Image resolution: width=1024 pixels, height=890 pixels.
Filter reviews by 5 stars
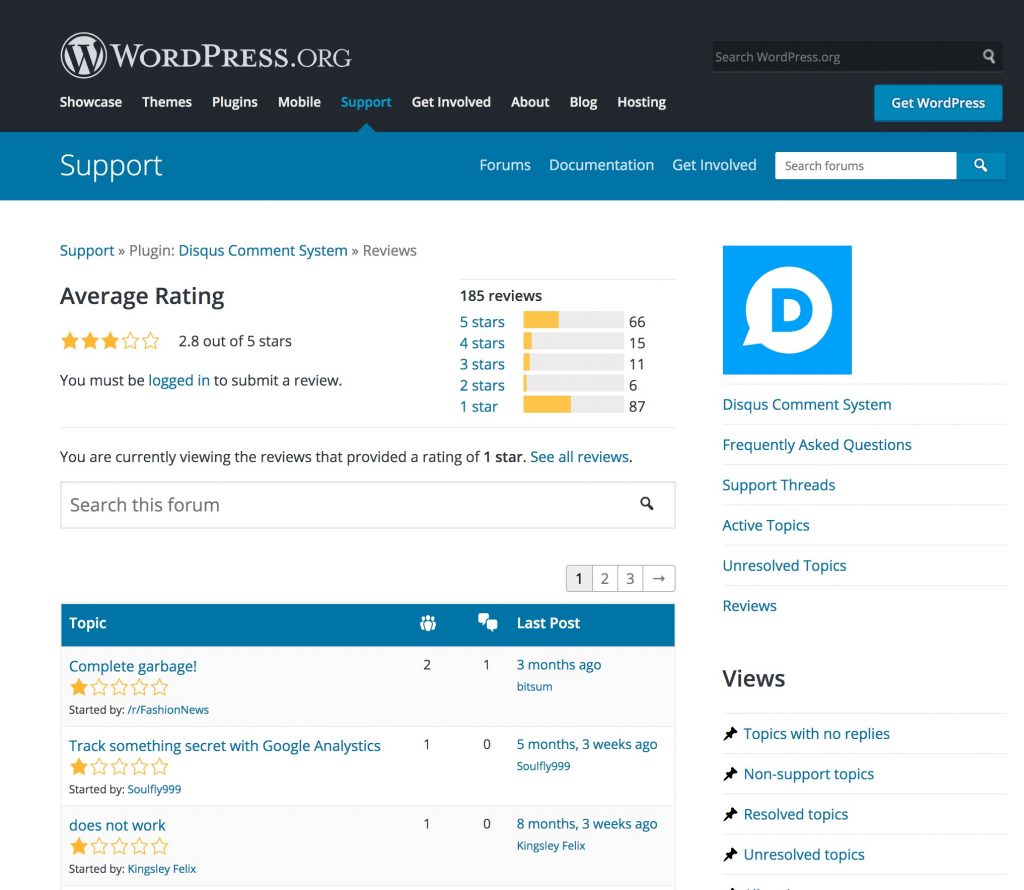(x=482, y=322)
